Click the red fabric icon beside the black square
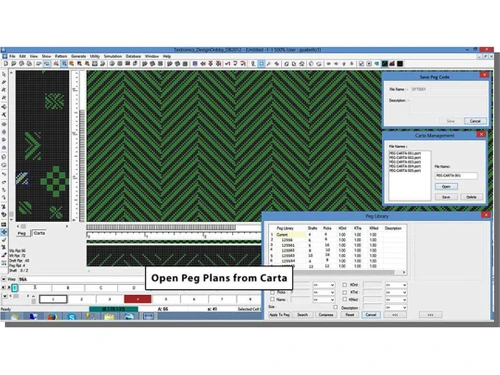The width and height of the screenshot is (500, 375). click(x=392, y=64)
